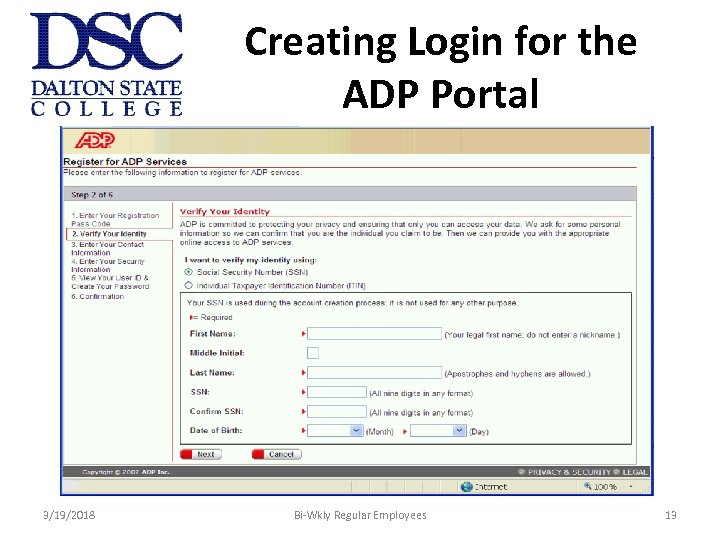Click step 6 Confirmation
The height and width of the screenshot is (540, 720).
[x=97, y=297]
